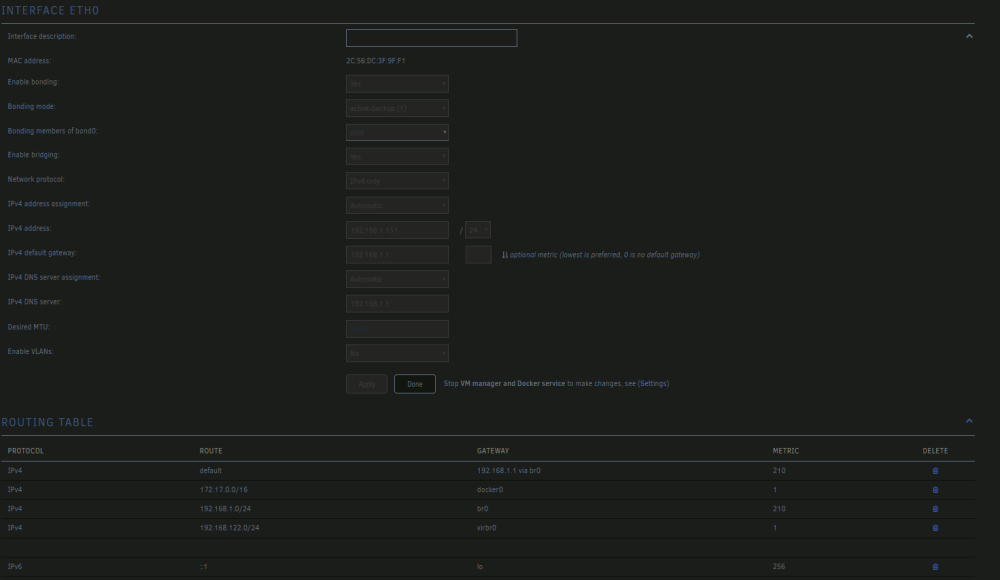Delete the 192.168.122.0/24 route
Viewport: 1000px width, 580px height.
pos(935,528)
